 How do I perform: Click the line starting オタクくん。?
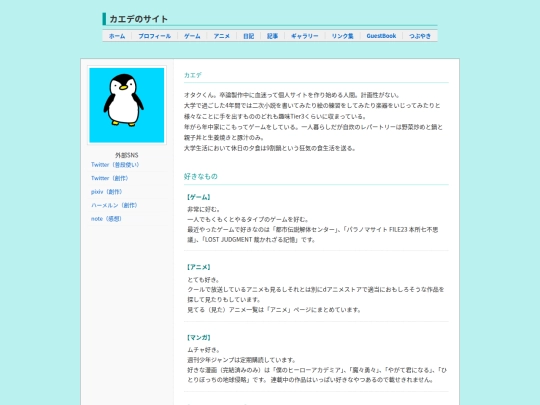click(292, 95)
